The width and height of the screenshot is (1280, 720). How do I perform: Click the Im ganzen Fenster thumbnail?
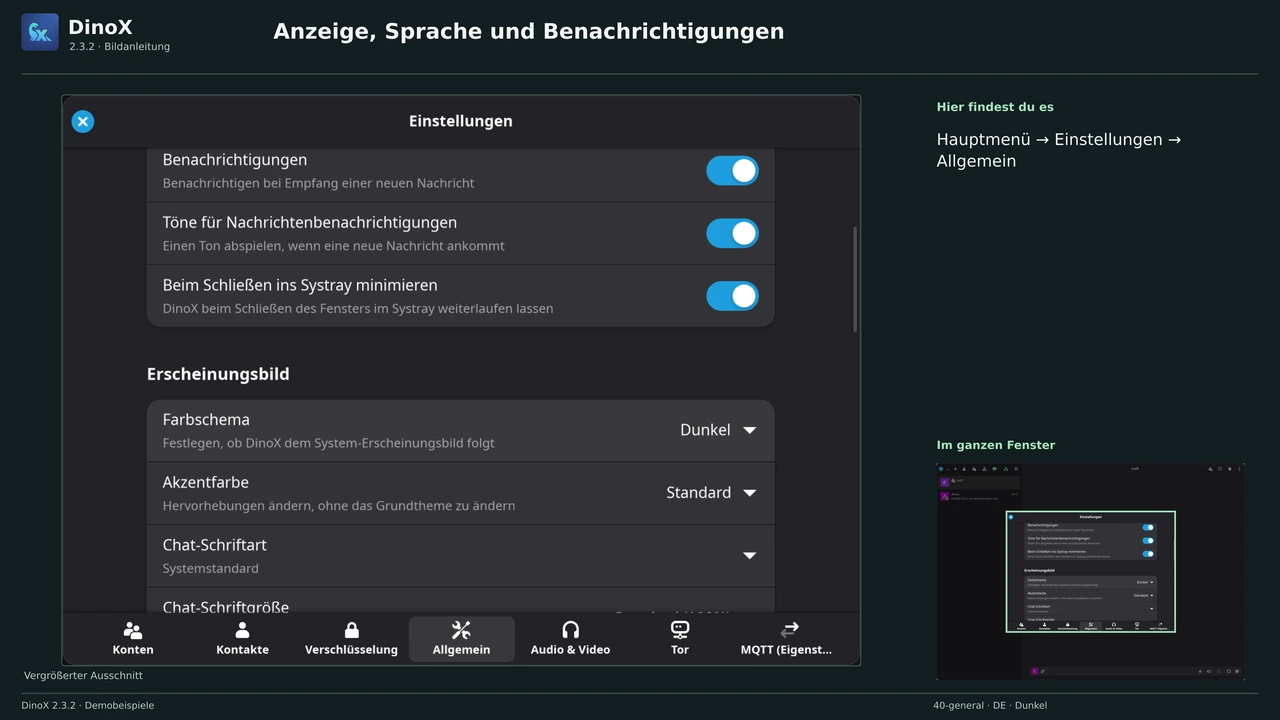coord(1090,571)
